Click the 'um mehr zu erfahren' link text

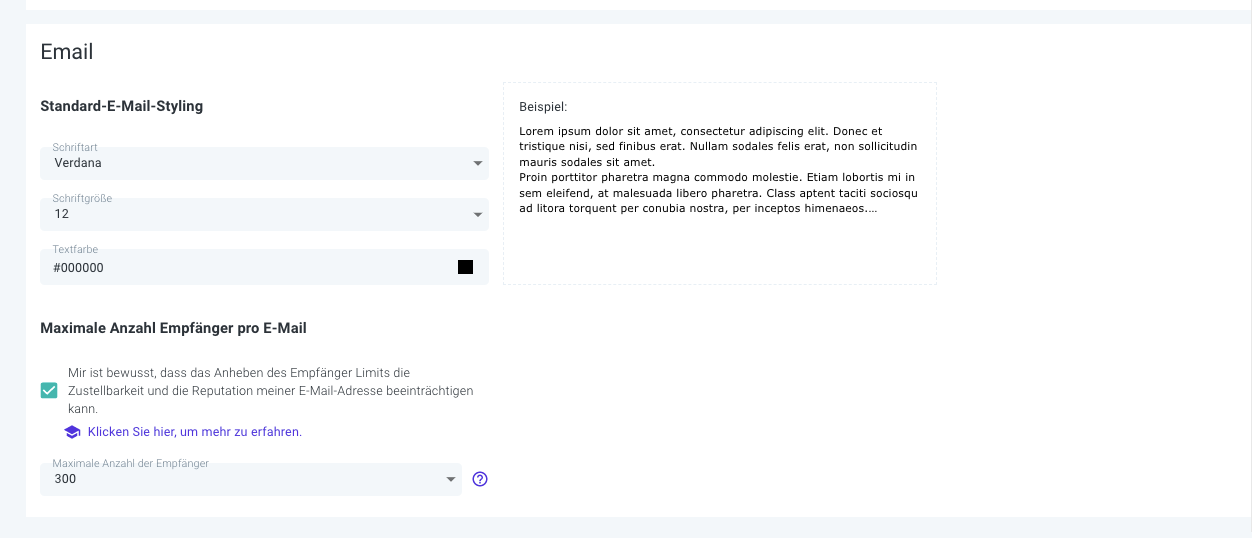point(240,432)
